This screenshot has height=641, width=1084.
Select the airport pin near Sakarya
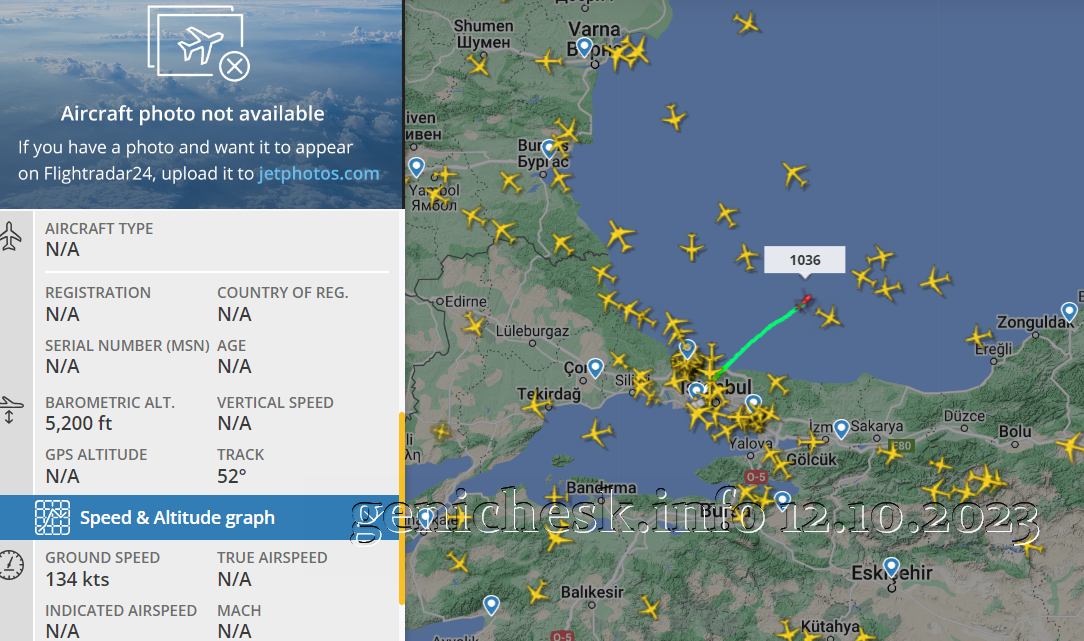click(841, 429)
